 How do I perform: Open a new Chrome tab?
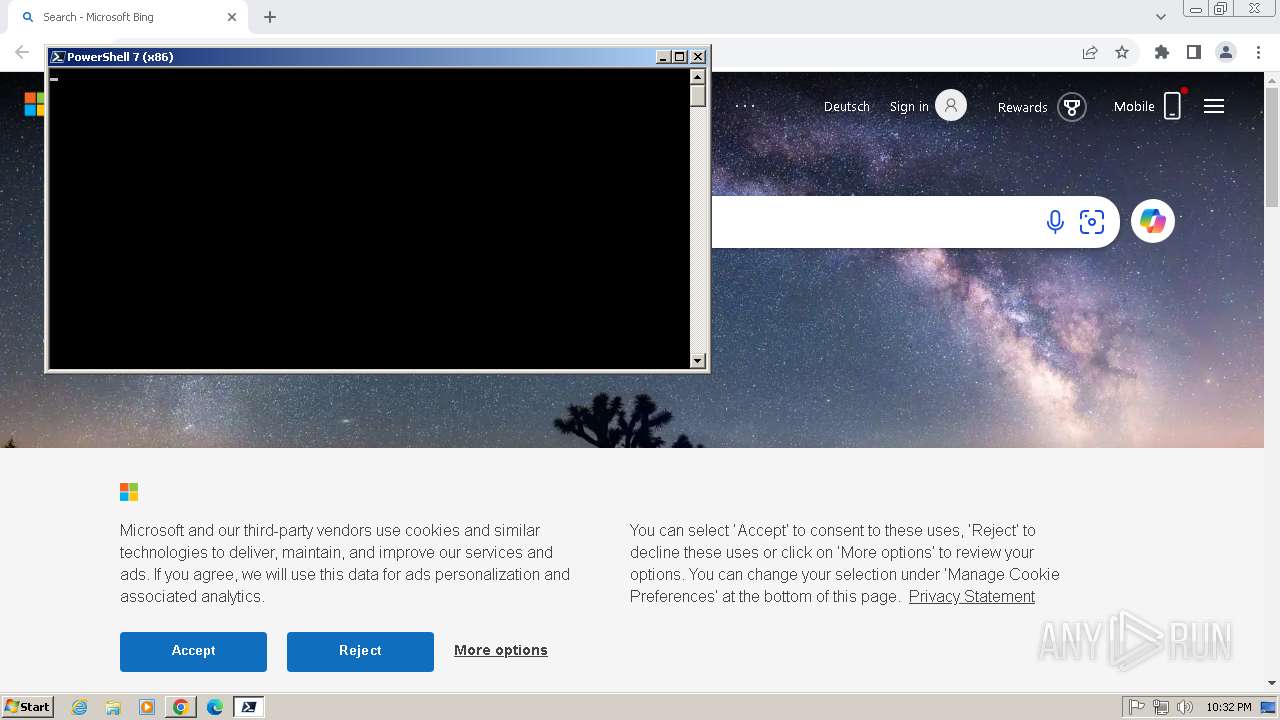270,17
